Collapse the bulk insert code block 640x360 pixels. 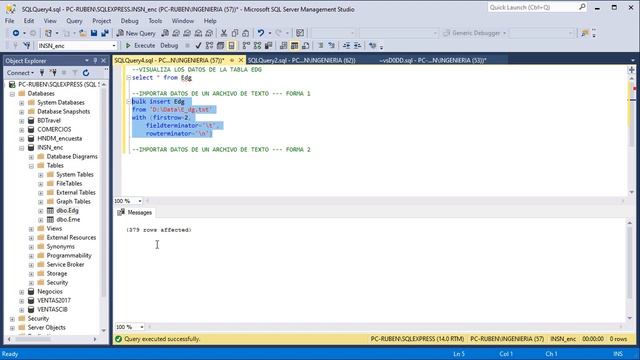point(129,102)
